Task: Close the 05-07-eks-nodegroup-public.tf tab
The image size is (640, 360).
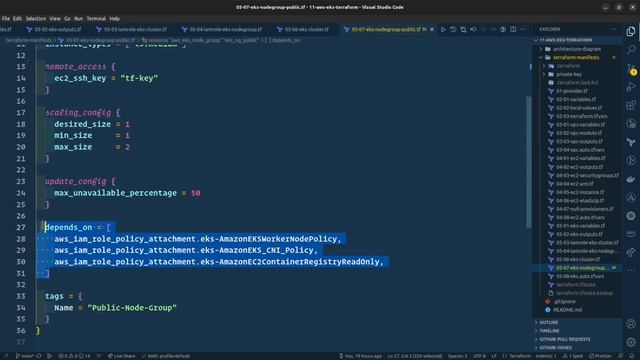Action: (432, 29)
